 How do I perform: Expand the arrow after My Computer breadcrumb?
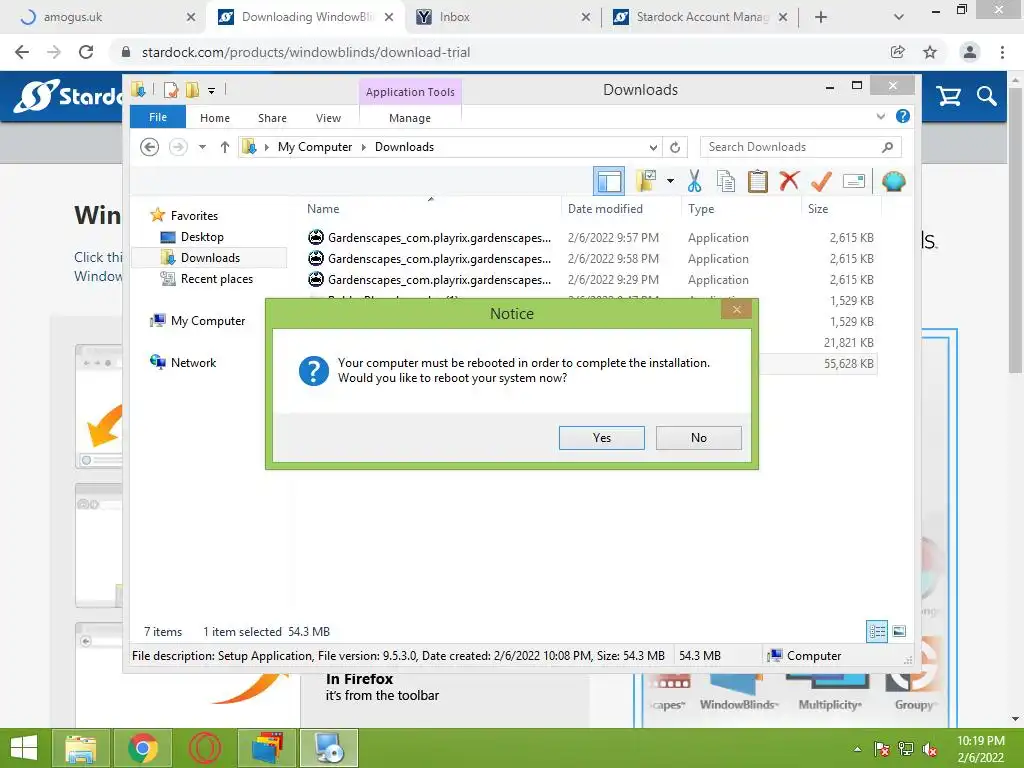(x=364, y=147)
